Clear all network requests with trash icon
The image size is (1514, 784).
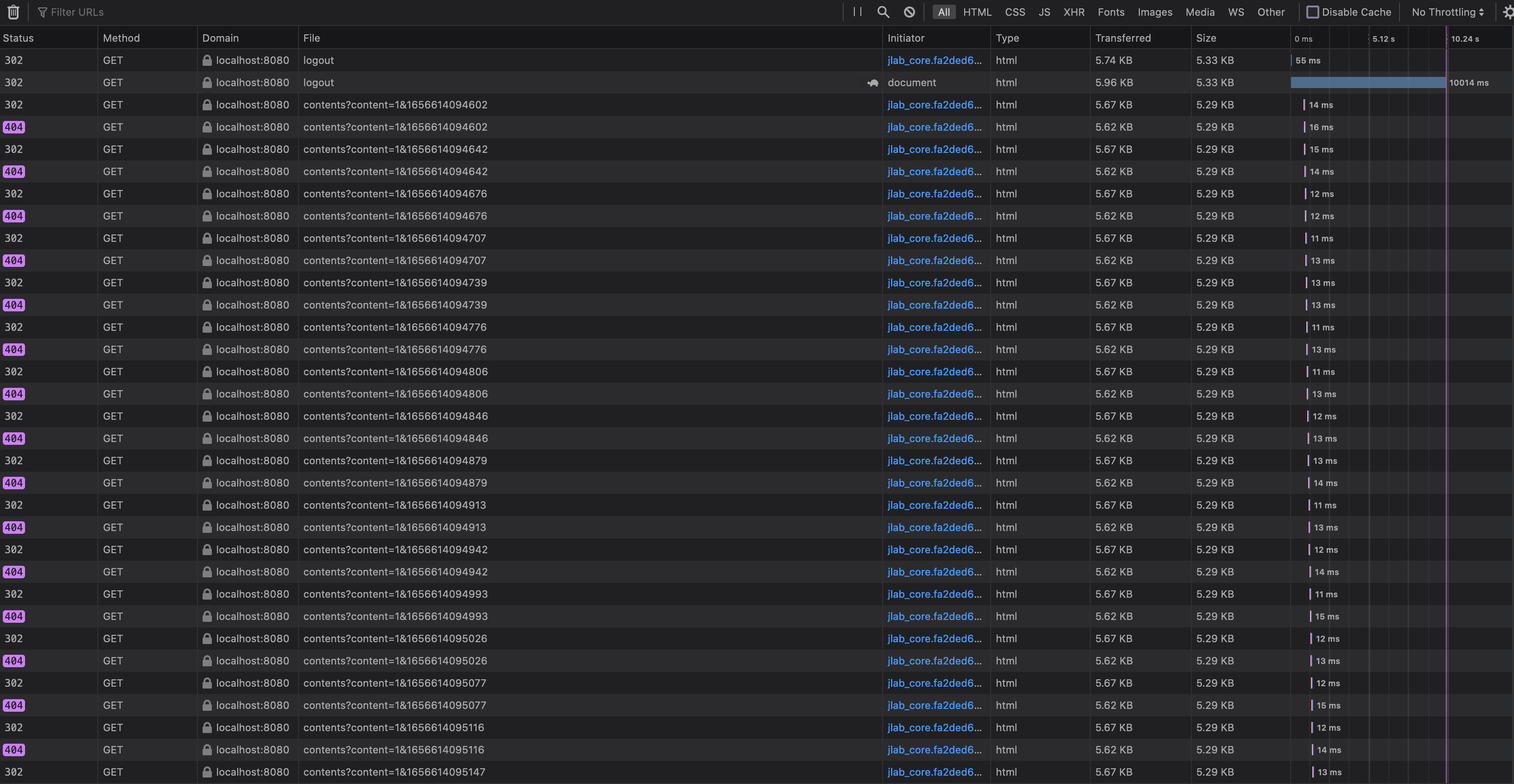tap(13, 12)
